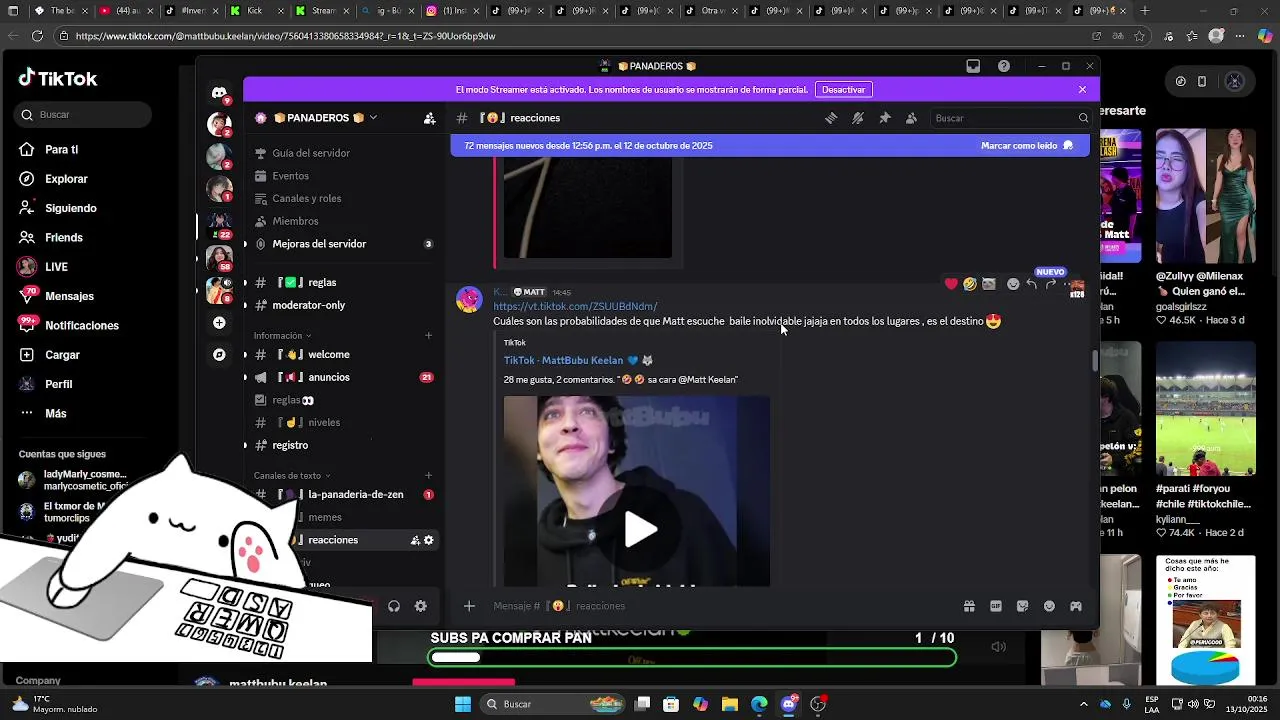Open reacciones channel settings gear
Viewport: 1280px width, 720px height.
429,540
